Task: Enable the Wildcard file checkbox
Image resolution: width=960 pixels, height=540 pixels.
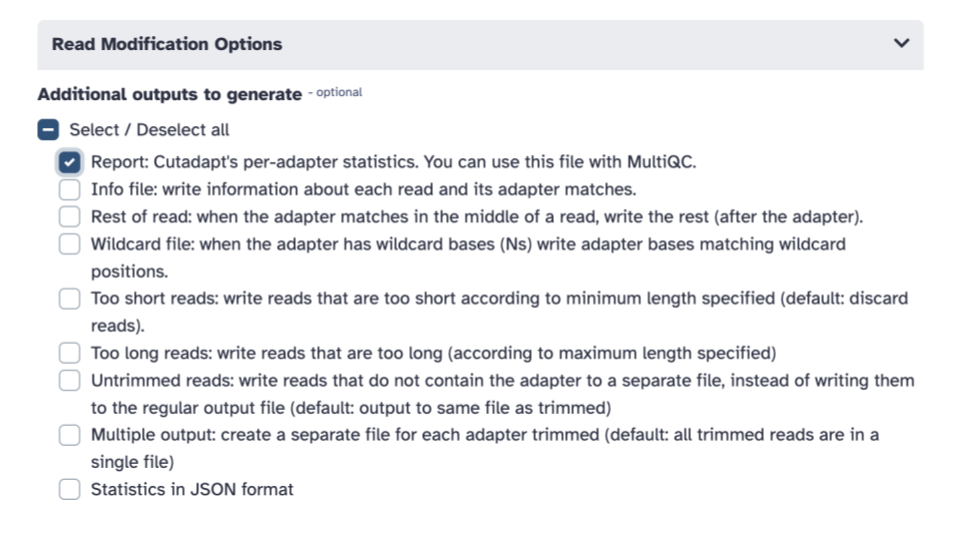Action: tap(69, 244)
